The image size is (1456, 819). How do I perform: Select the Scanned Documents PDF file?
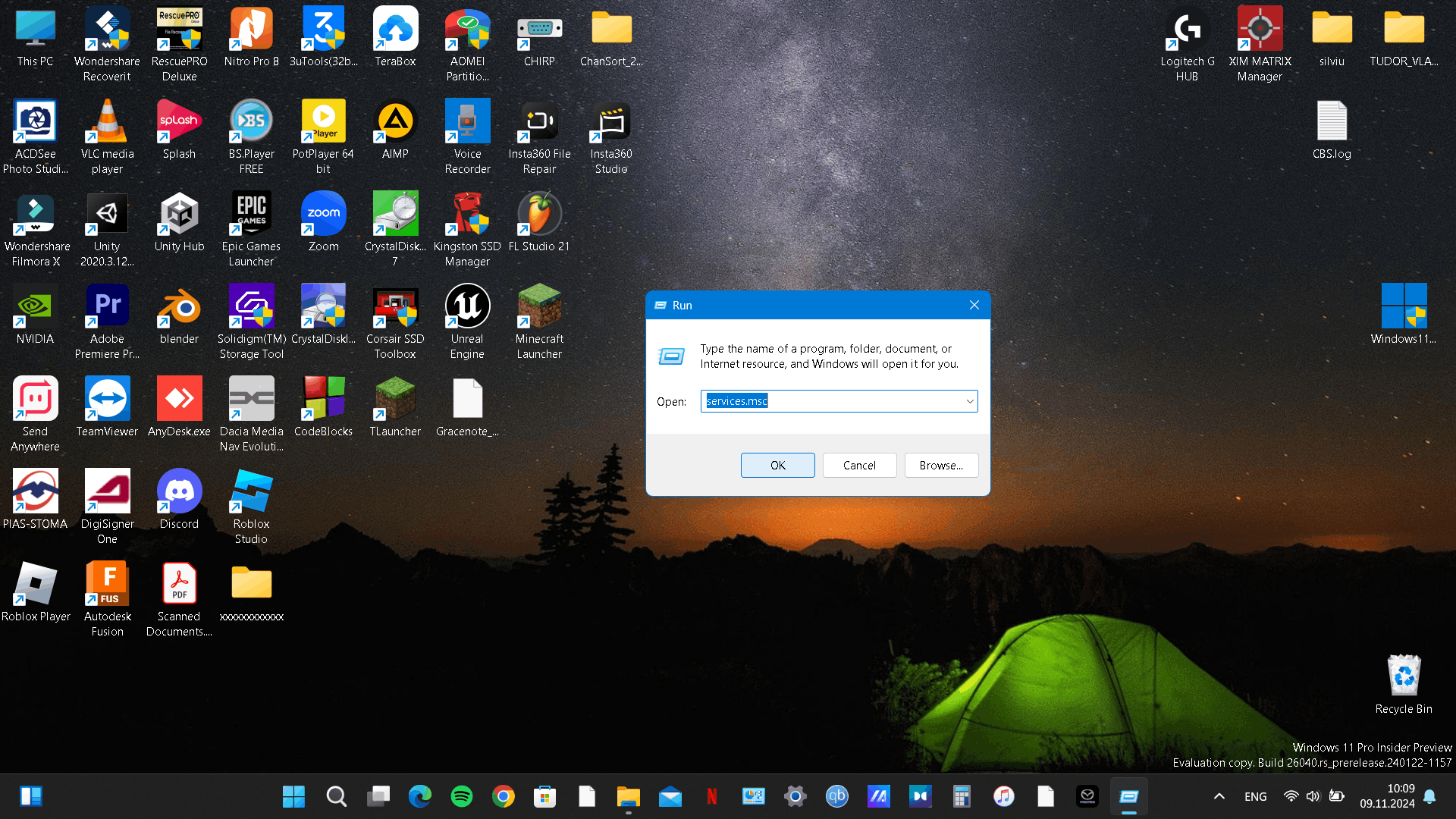coord(179,599)
